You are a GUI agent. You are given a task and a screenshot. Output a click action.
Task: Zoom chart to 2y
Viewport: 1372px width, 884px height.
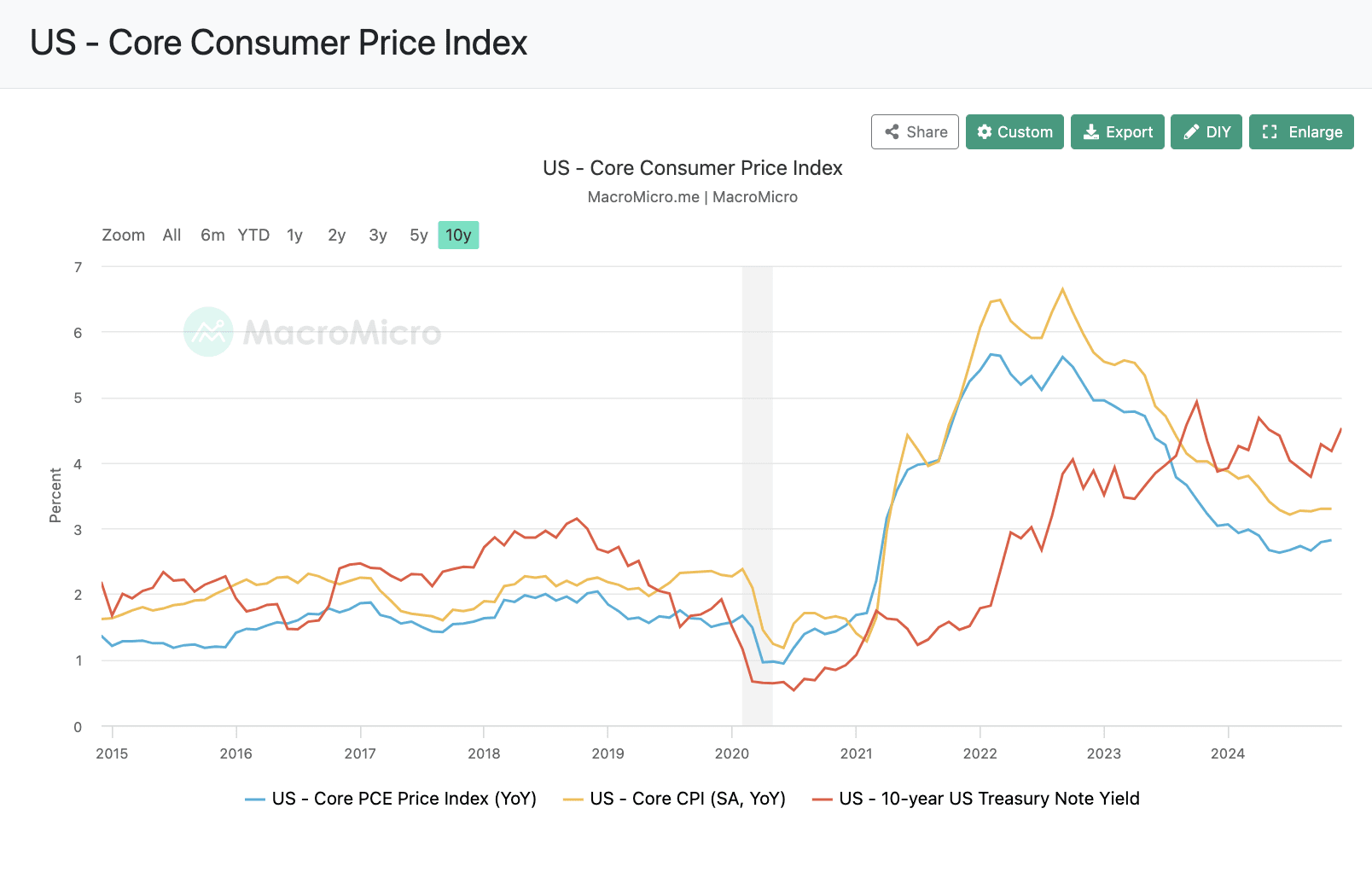point(336,236)
